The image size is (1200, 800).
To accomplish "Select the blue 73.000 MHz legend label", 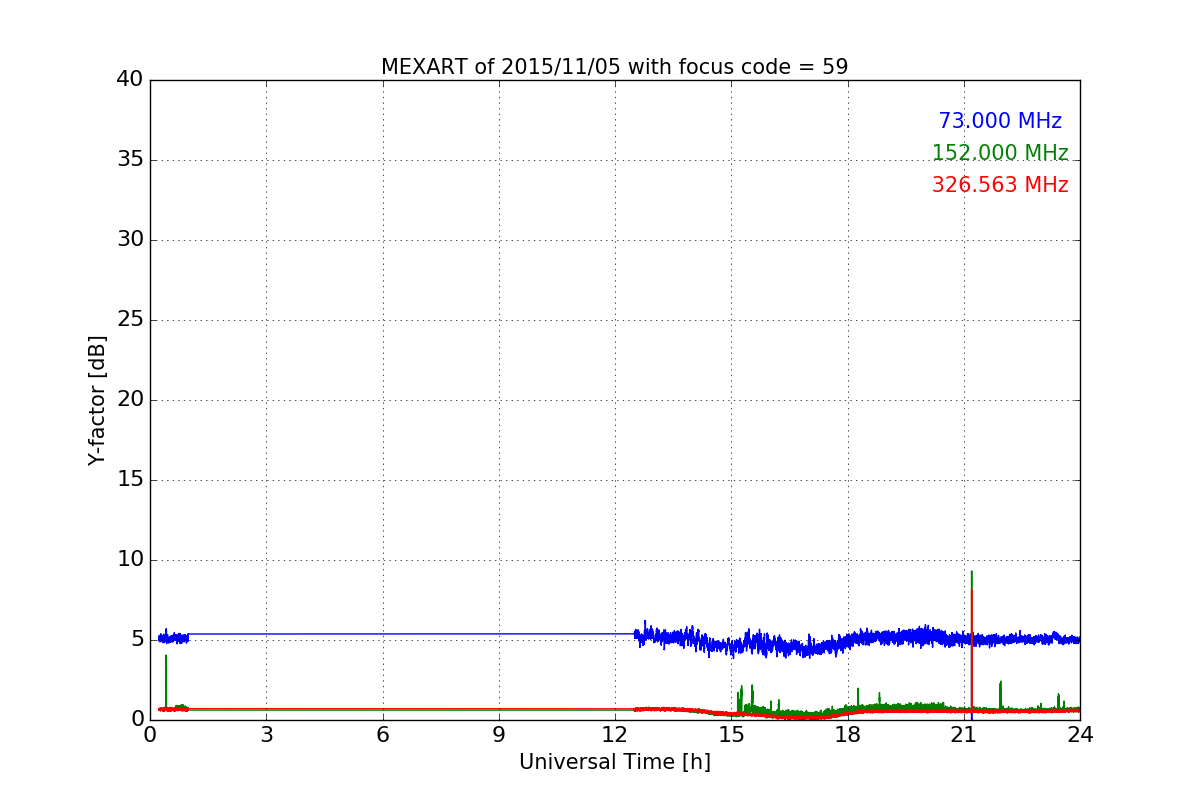I will click(1000, 121).
